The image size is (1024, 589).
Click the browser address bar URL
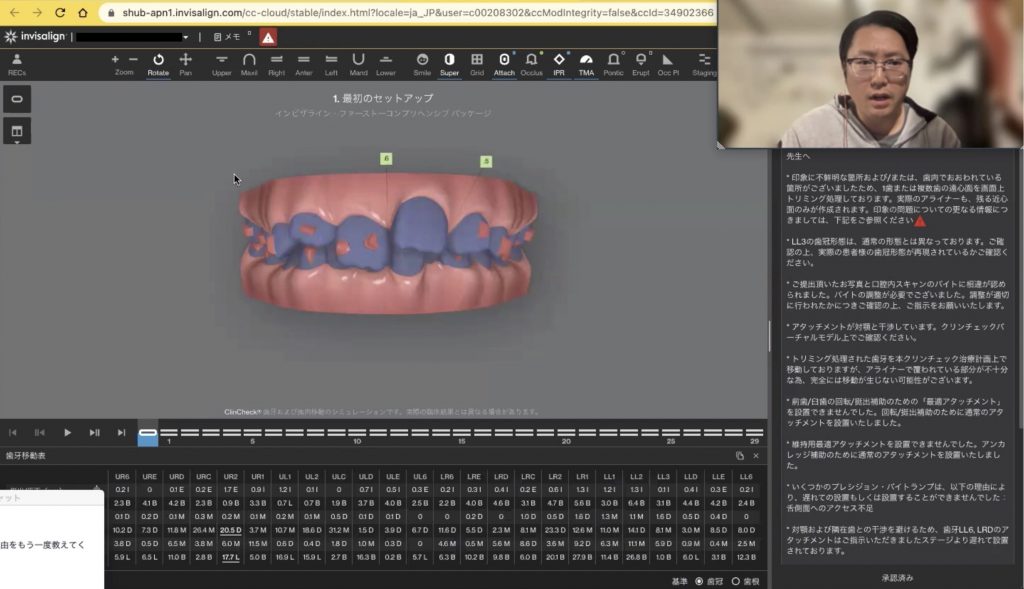tap(417, 12)
